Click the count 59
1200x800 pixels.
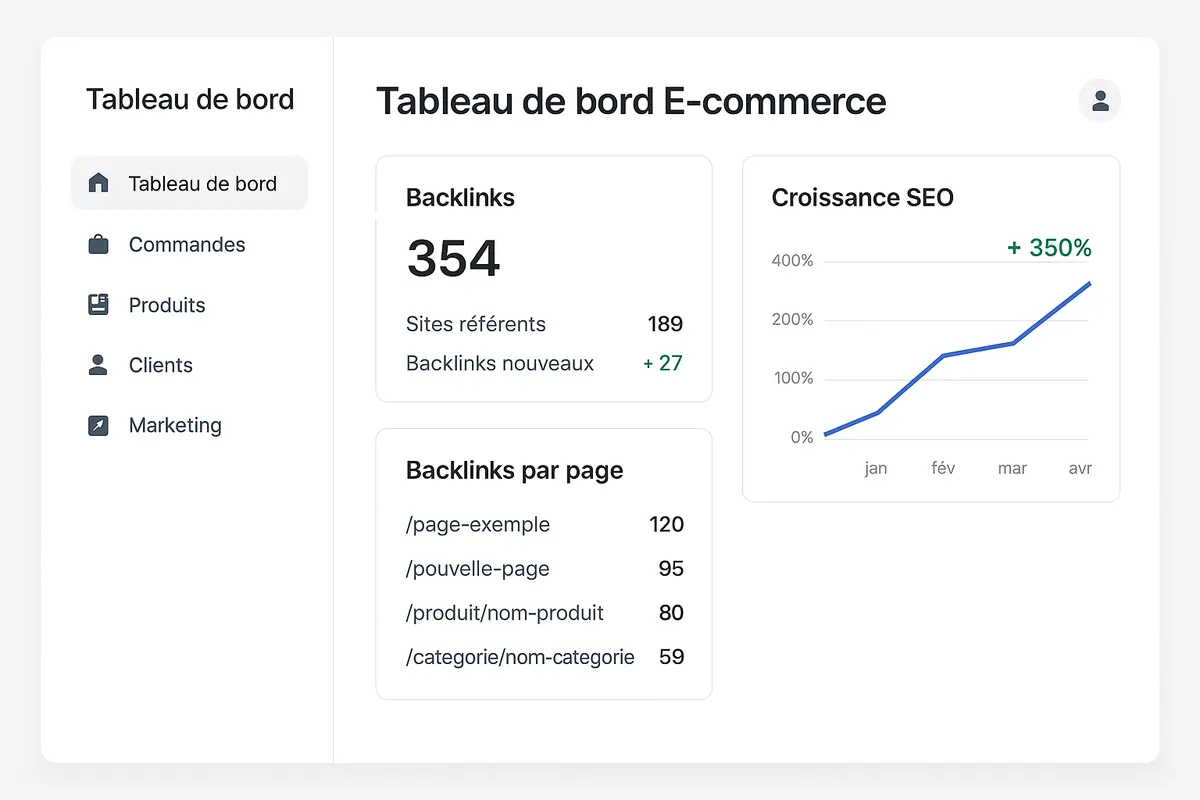(x=671, y=657)
